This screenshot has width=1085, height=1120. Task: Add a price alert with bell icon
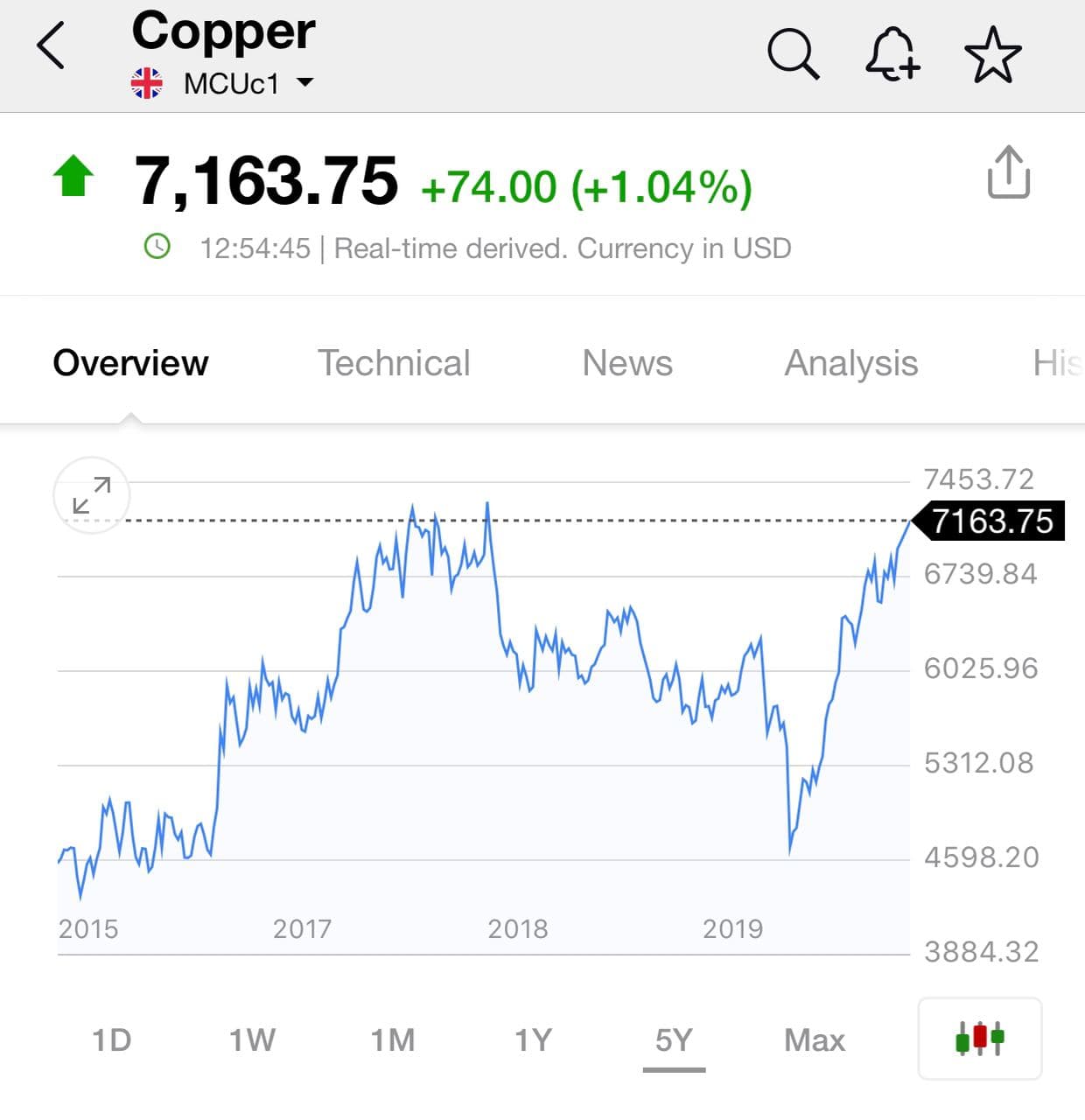point(892,54)
